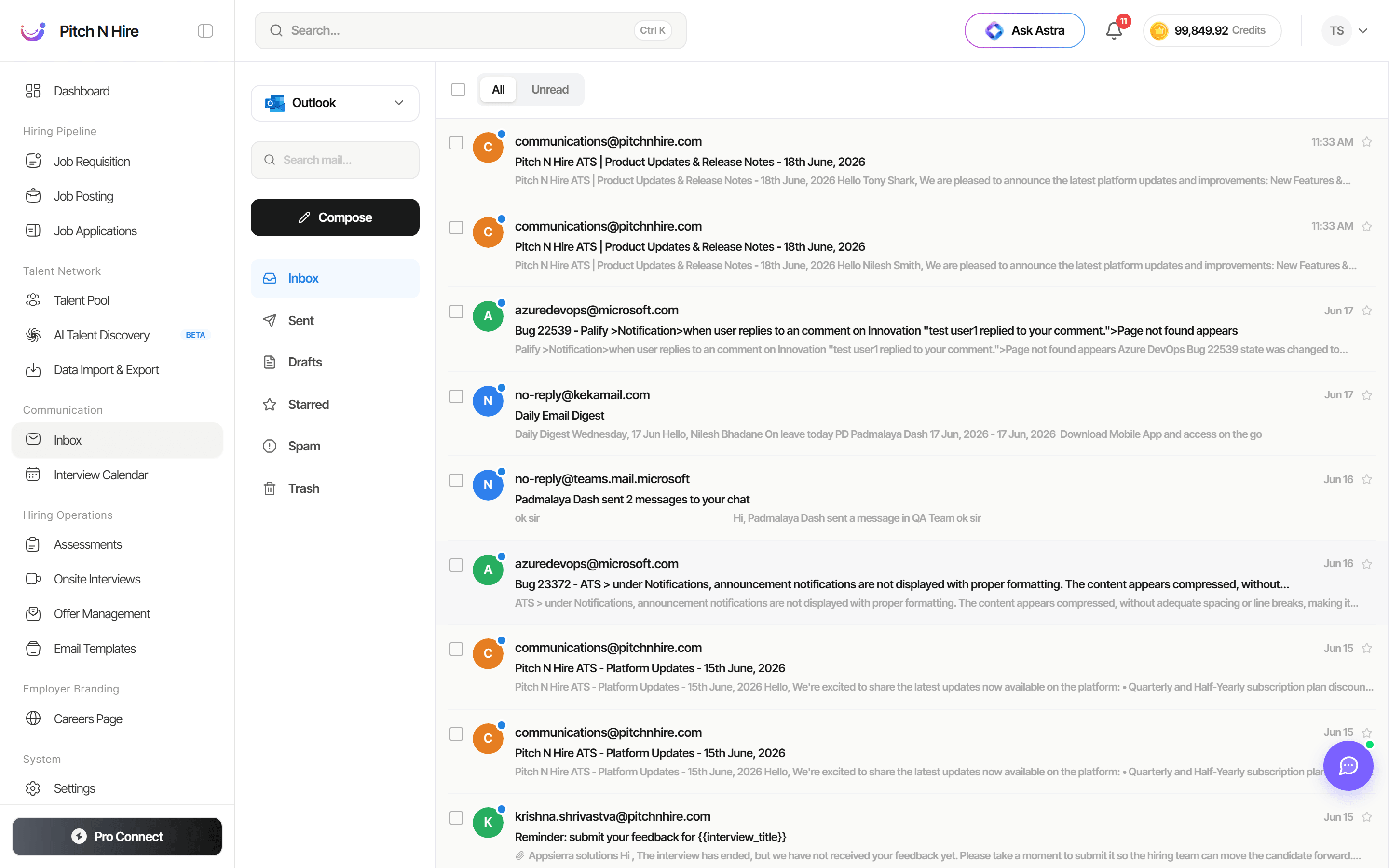
Task: Focus the global Search field
Action: (470, 30)
